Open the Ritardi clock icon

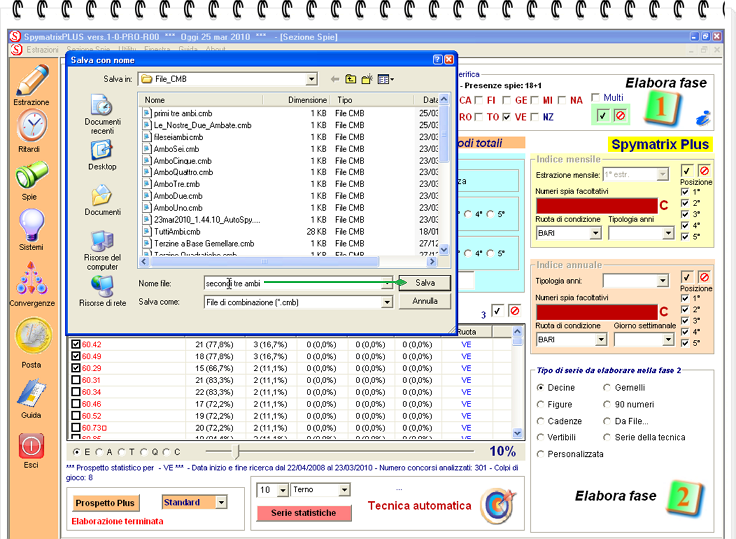click(32, 125)
